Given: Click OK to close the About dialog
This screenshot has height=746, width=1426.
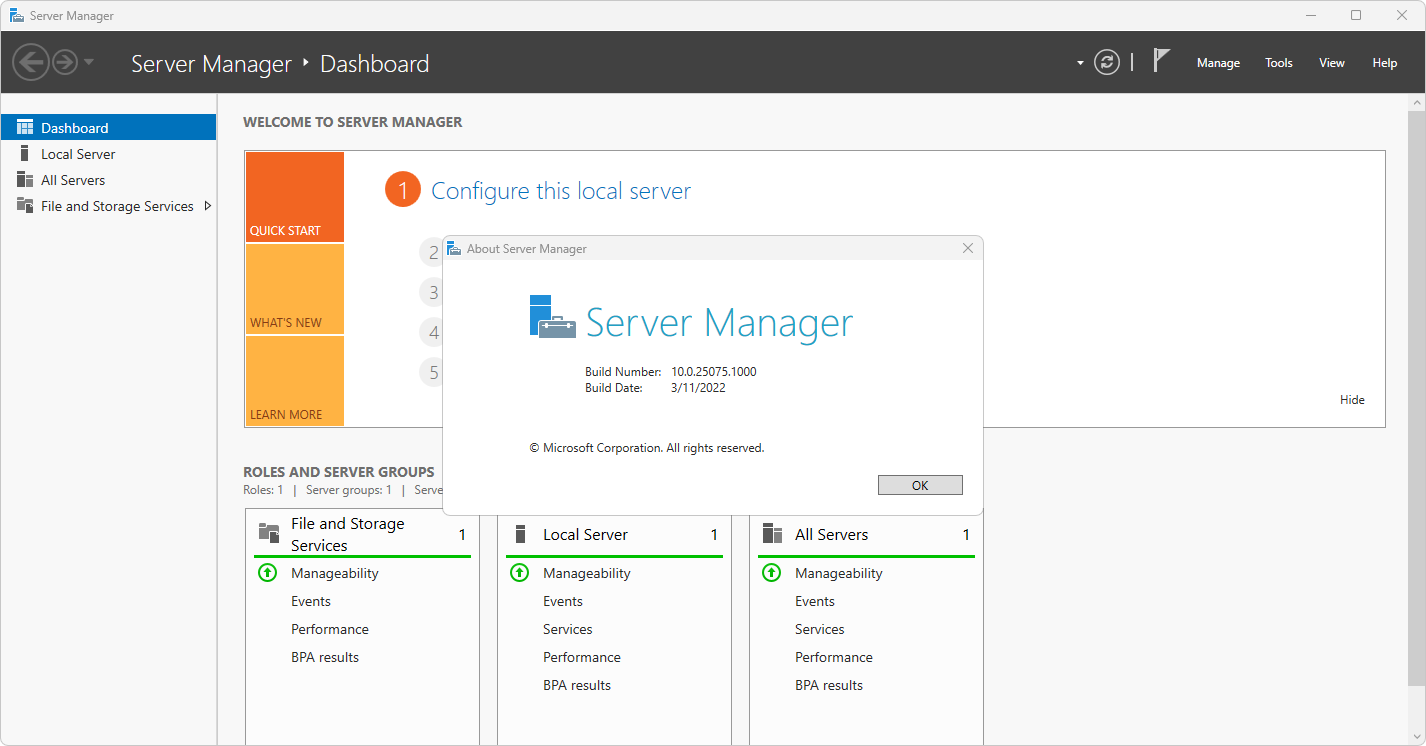Looking at the screenshot, I should tap(919, 484).
